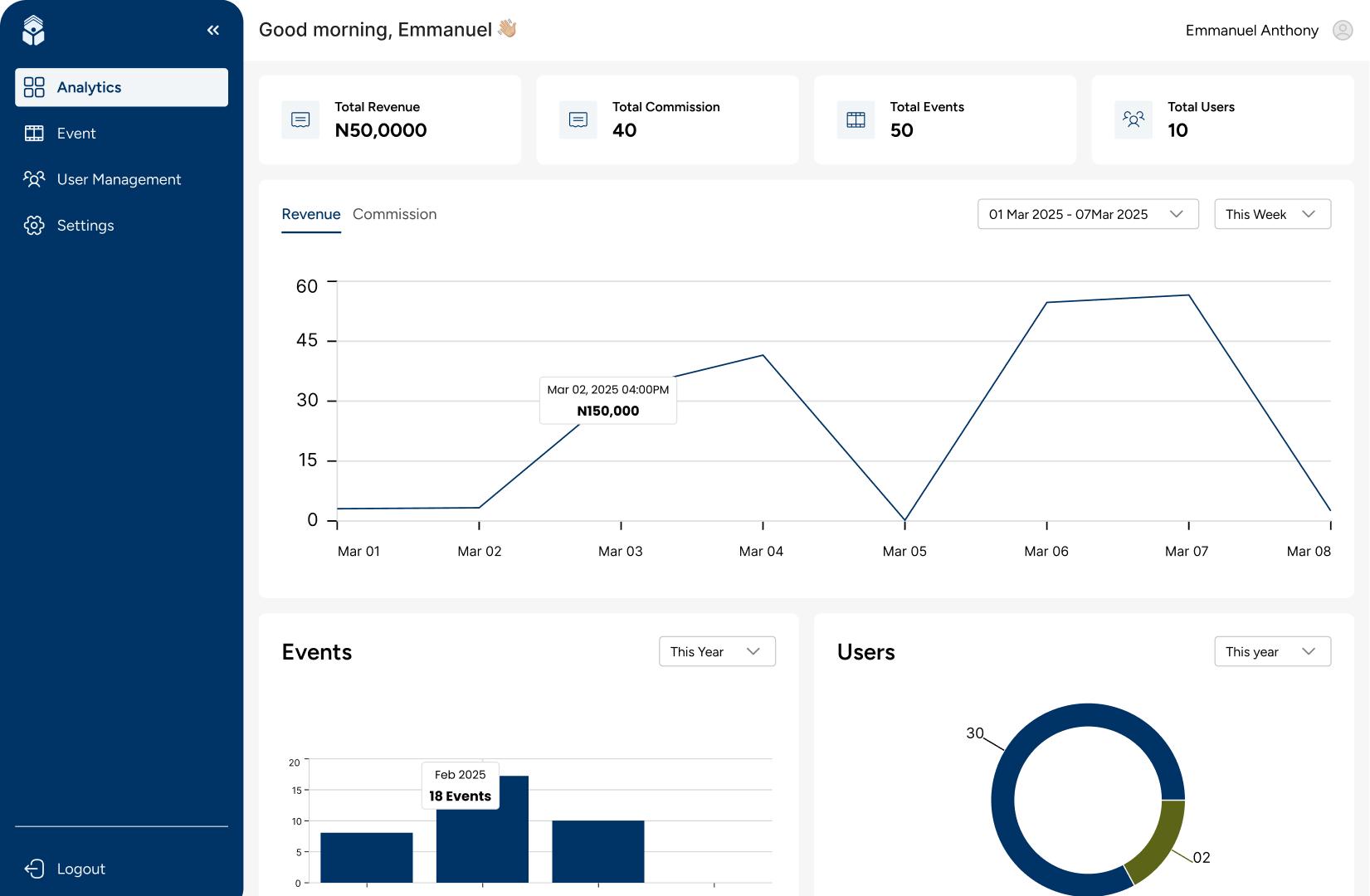Click the app logo in the sidebar
Image resolution: width=1370 pixels, height=896 pixels.
click(x=32, y=29)
